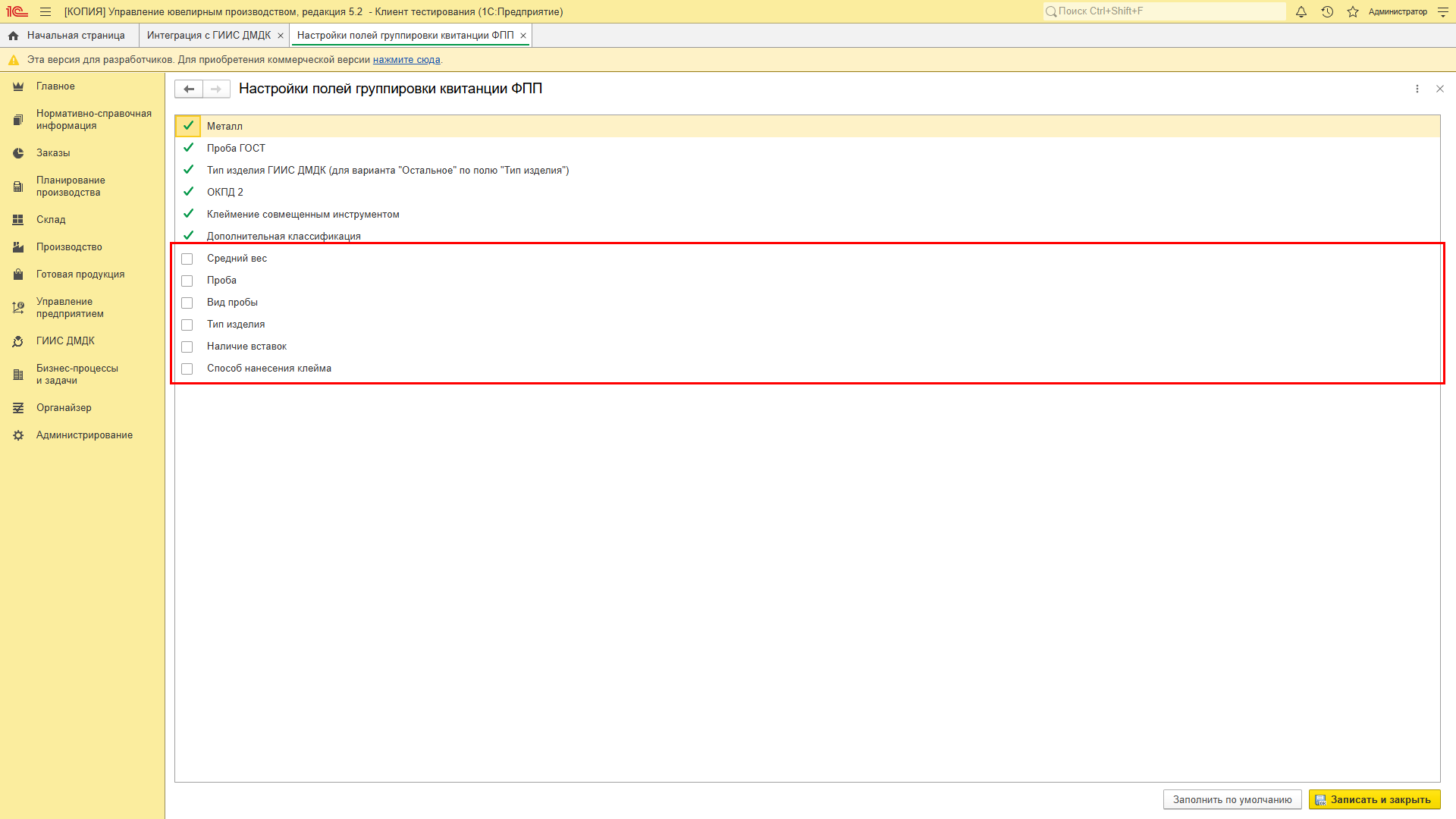This screenshot has height=819, width=1456.
Task: Open the Производство section
Action: [x=69, y=247]
